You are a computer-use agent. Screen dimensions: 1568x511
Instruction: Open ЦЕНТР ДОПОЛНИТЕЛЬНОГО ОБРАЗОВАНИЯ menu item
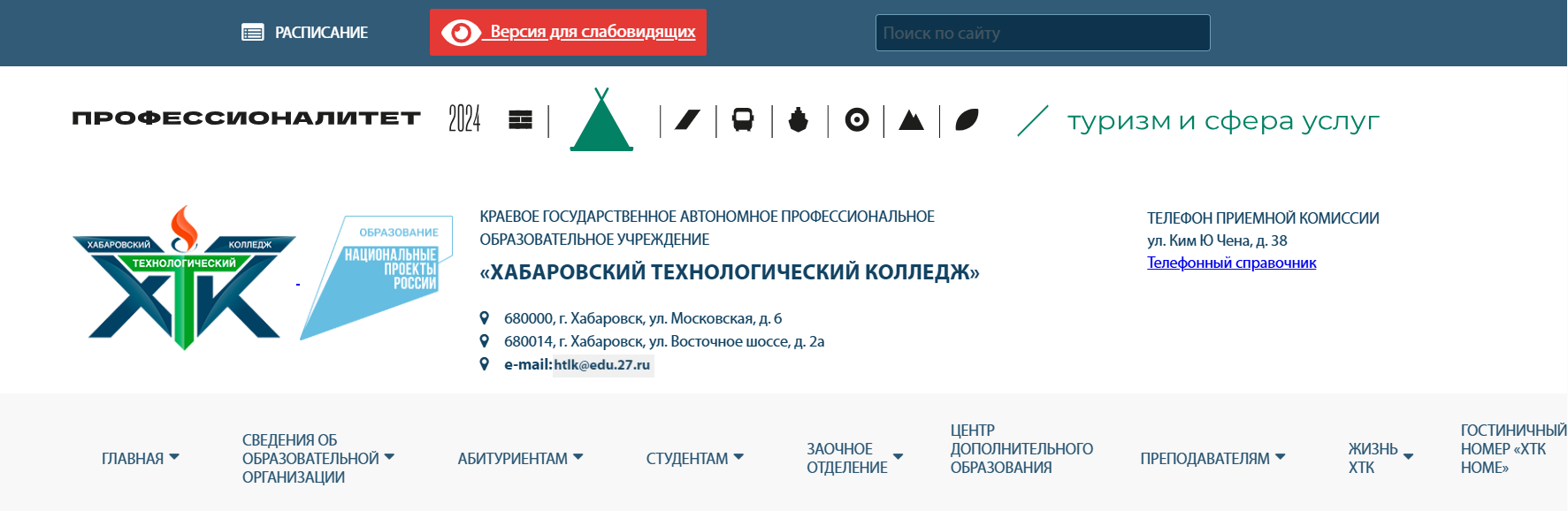point(1021,449)
